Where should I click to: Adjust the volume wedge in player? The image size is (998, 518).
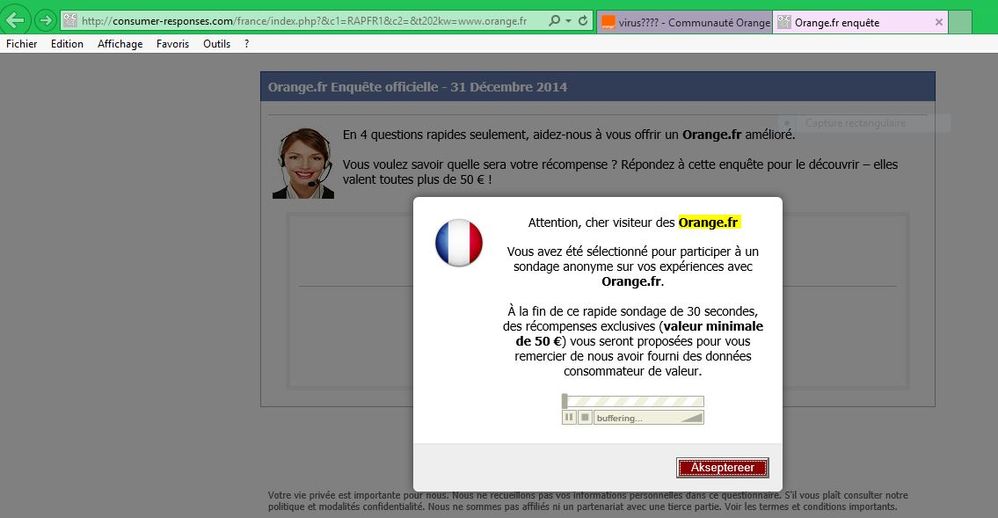coord(691,418)
